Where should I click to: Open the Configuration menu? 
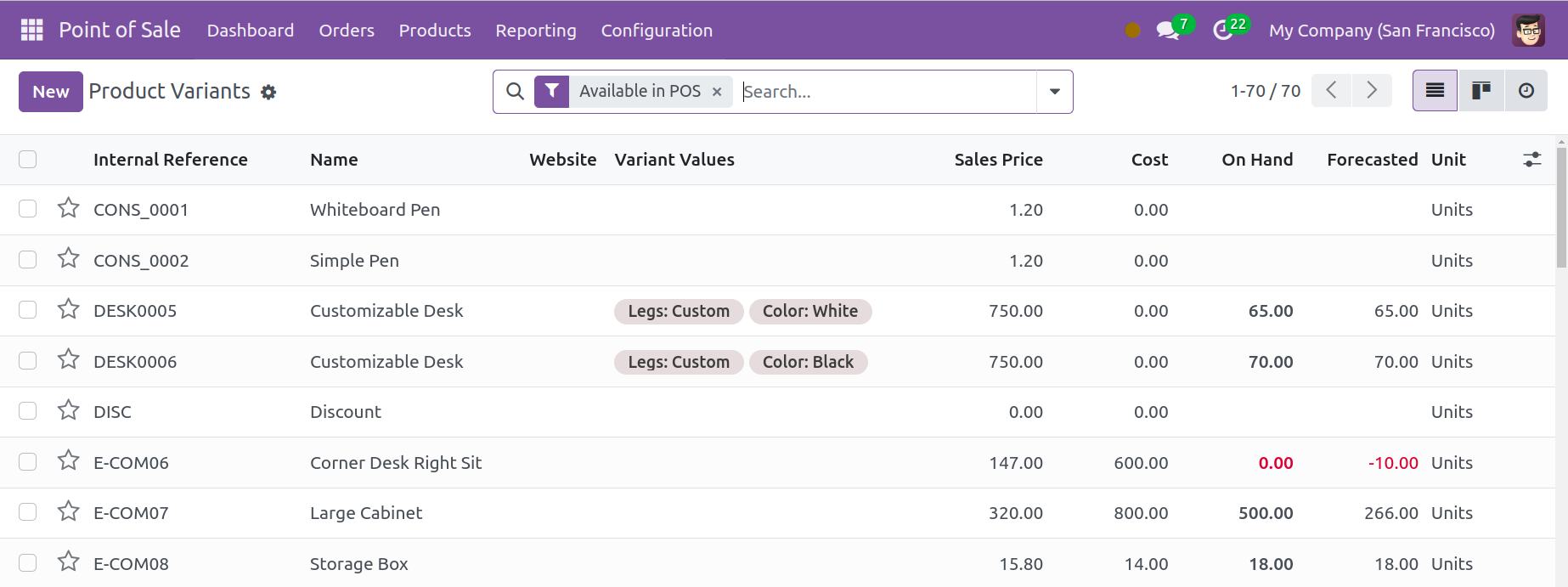[x=656, y=31]
